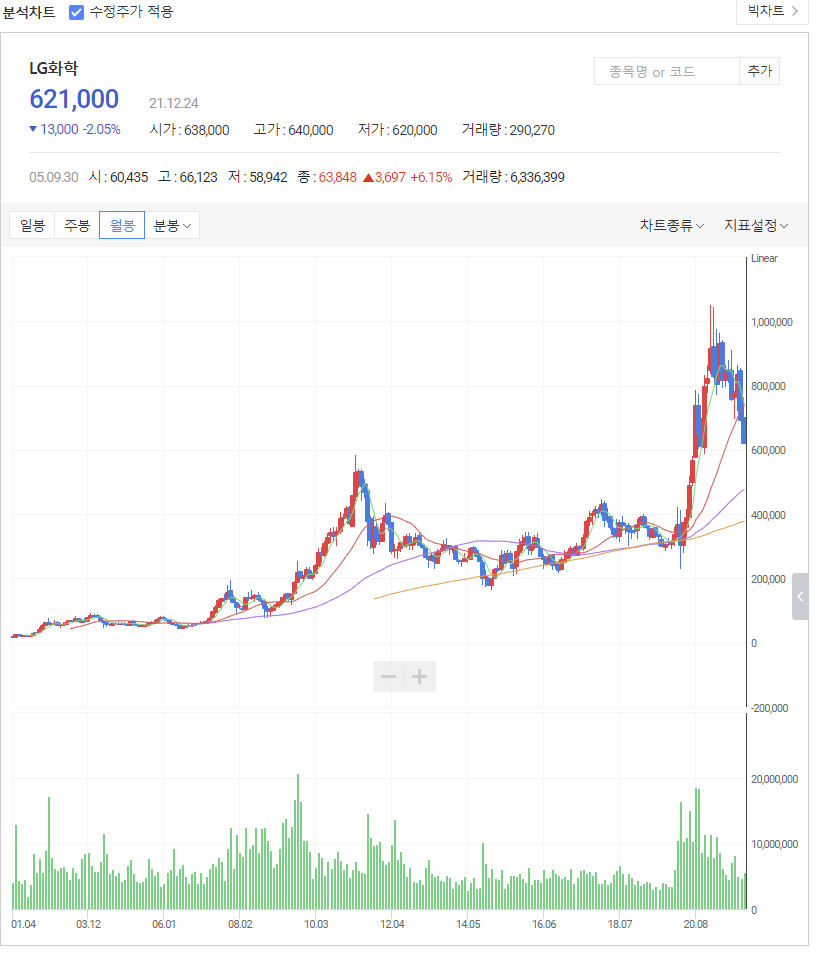Click the 거래량: 6,336,399 volume text
Screen dimensions: 821x955
(x=513, y=177)
